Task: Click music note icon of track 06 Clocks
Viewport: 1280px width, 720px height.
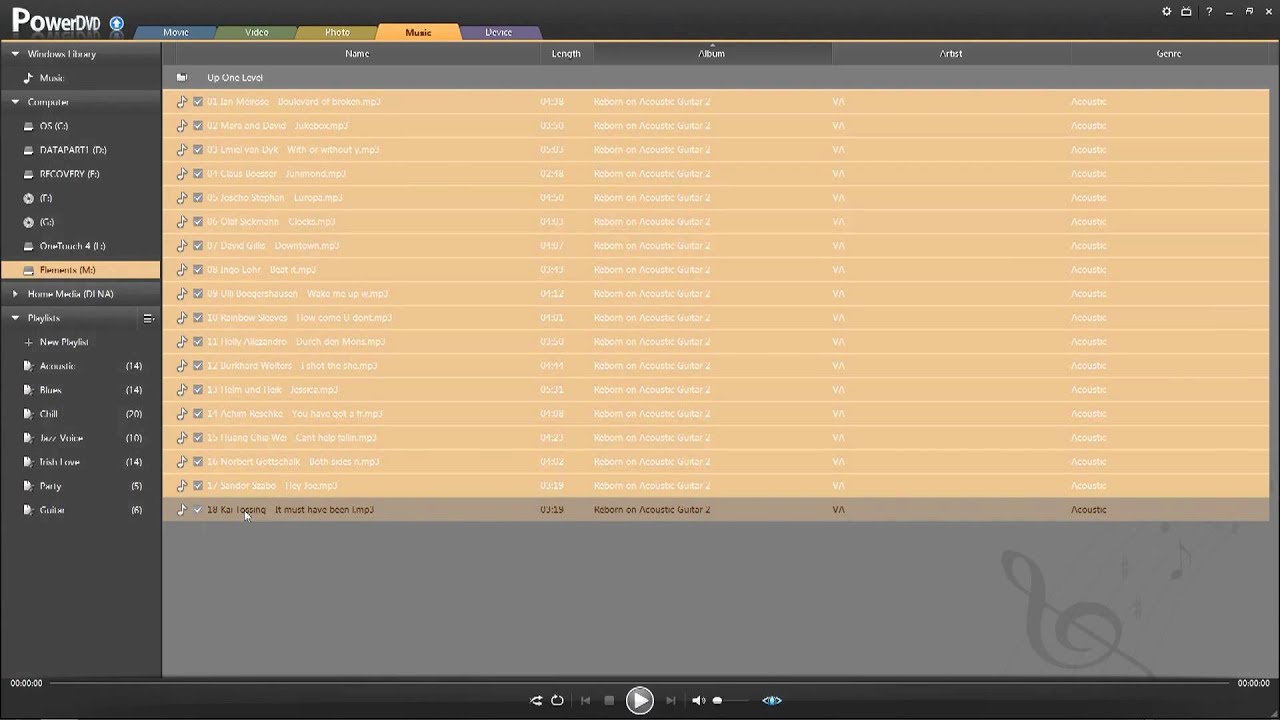Action: [x=182, y=222]
